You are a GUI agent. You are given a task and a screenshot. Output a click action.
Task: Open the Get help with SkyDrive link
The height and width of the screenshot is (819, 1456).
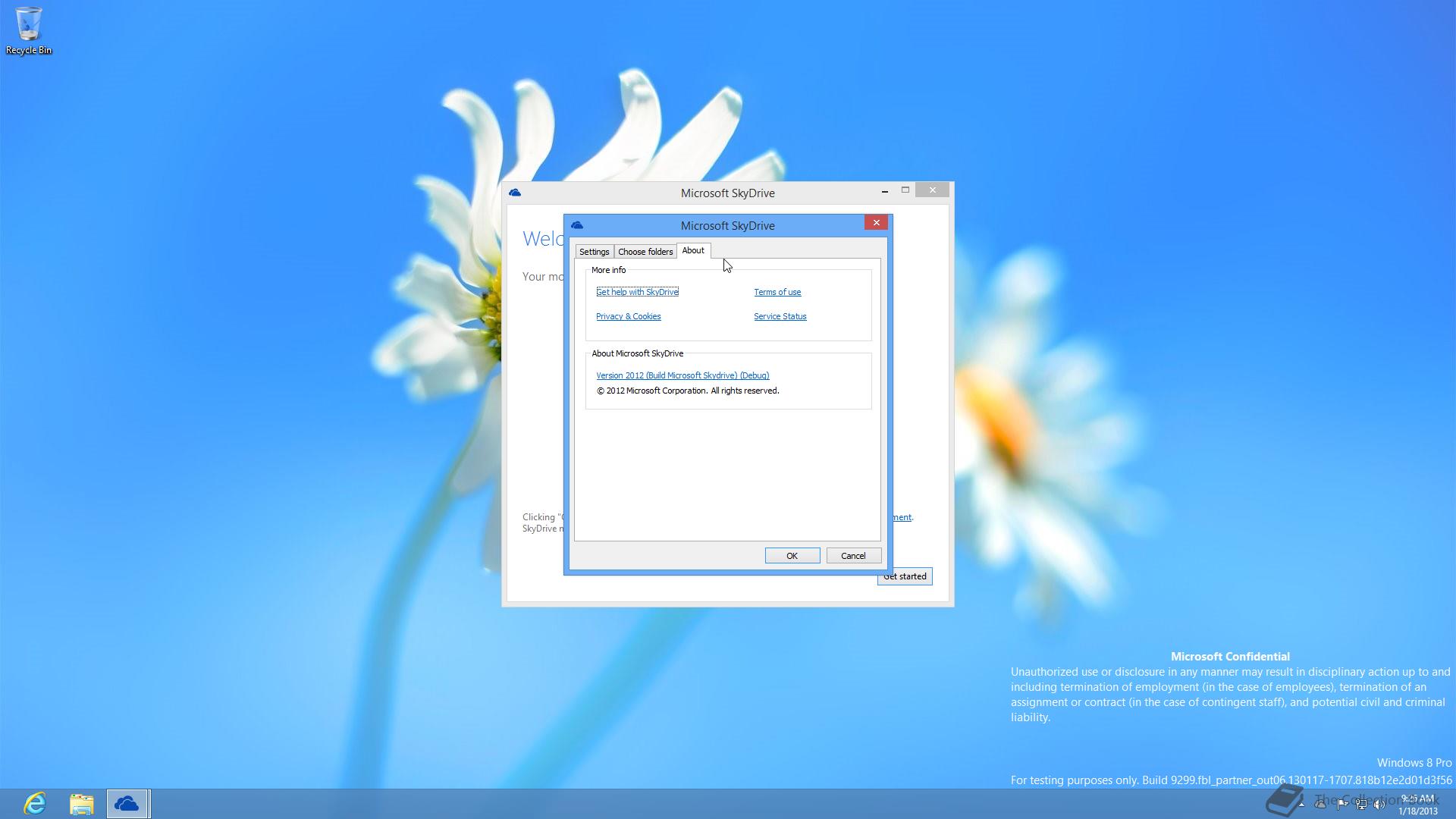pos(637,292)
